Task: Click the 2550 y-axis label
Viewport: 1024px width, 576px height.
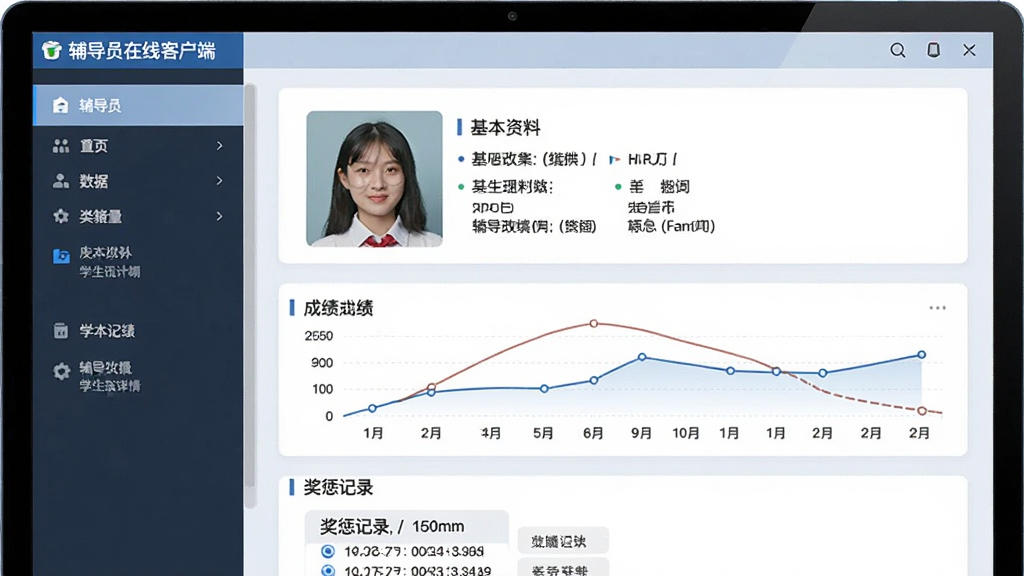Action: click(x=319, y=336)
